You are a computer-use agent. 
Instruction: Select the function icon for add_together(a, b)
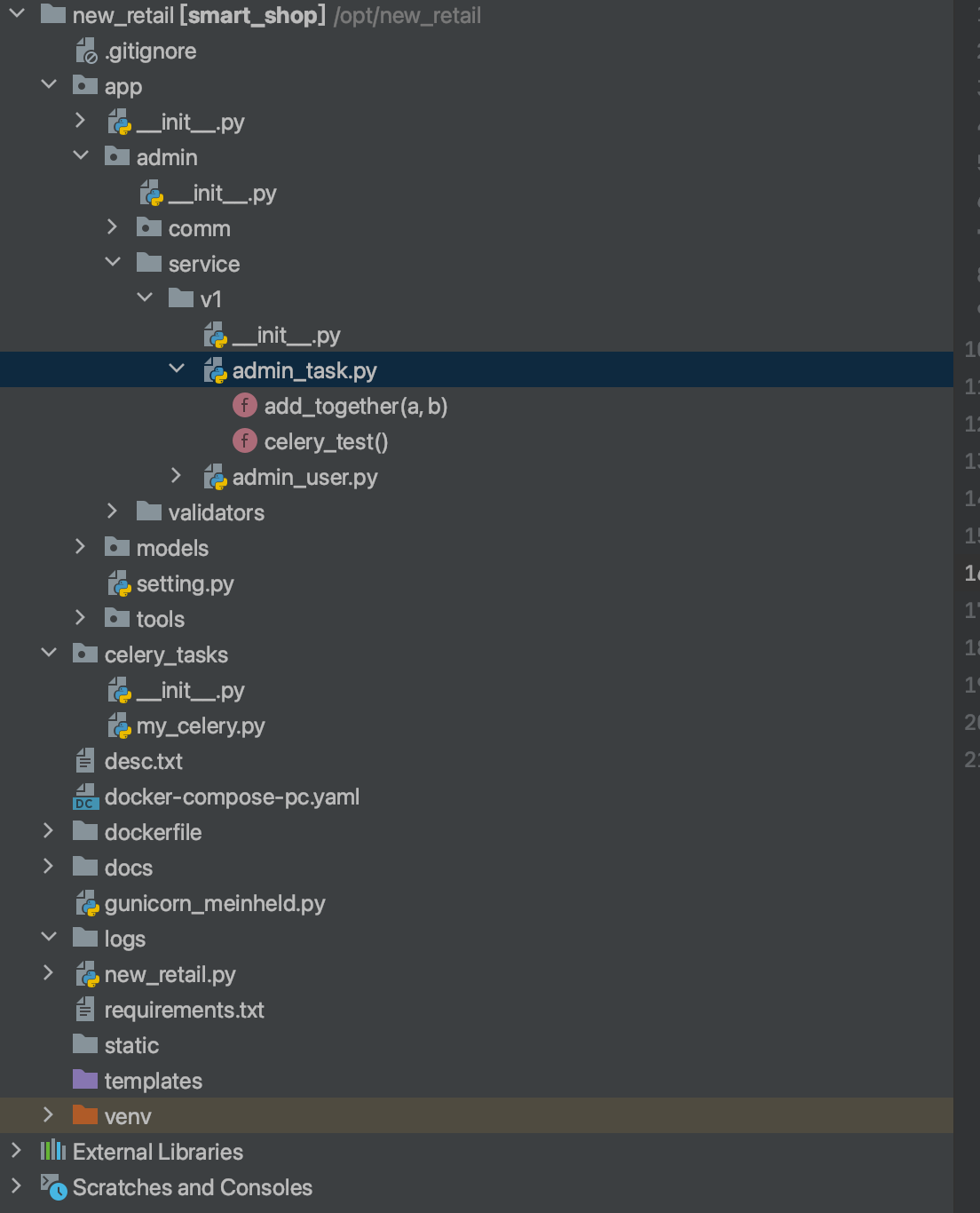(x=244, y=405)
